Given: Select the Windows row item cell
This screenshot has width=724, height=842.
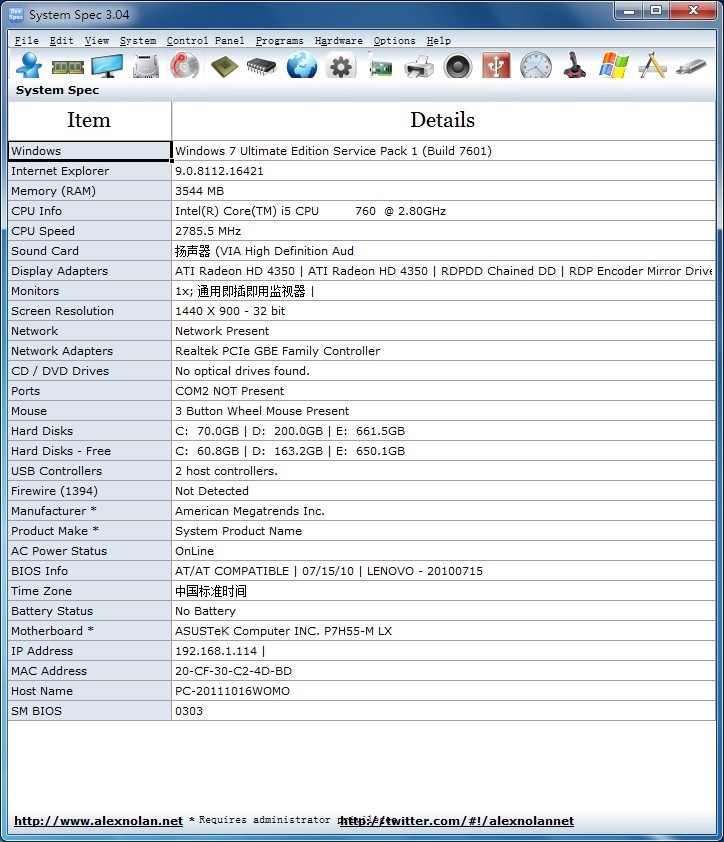Looking at the screenshot, I should pos(90,151).
